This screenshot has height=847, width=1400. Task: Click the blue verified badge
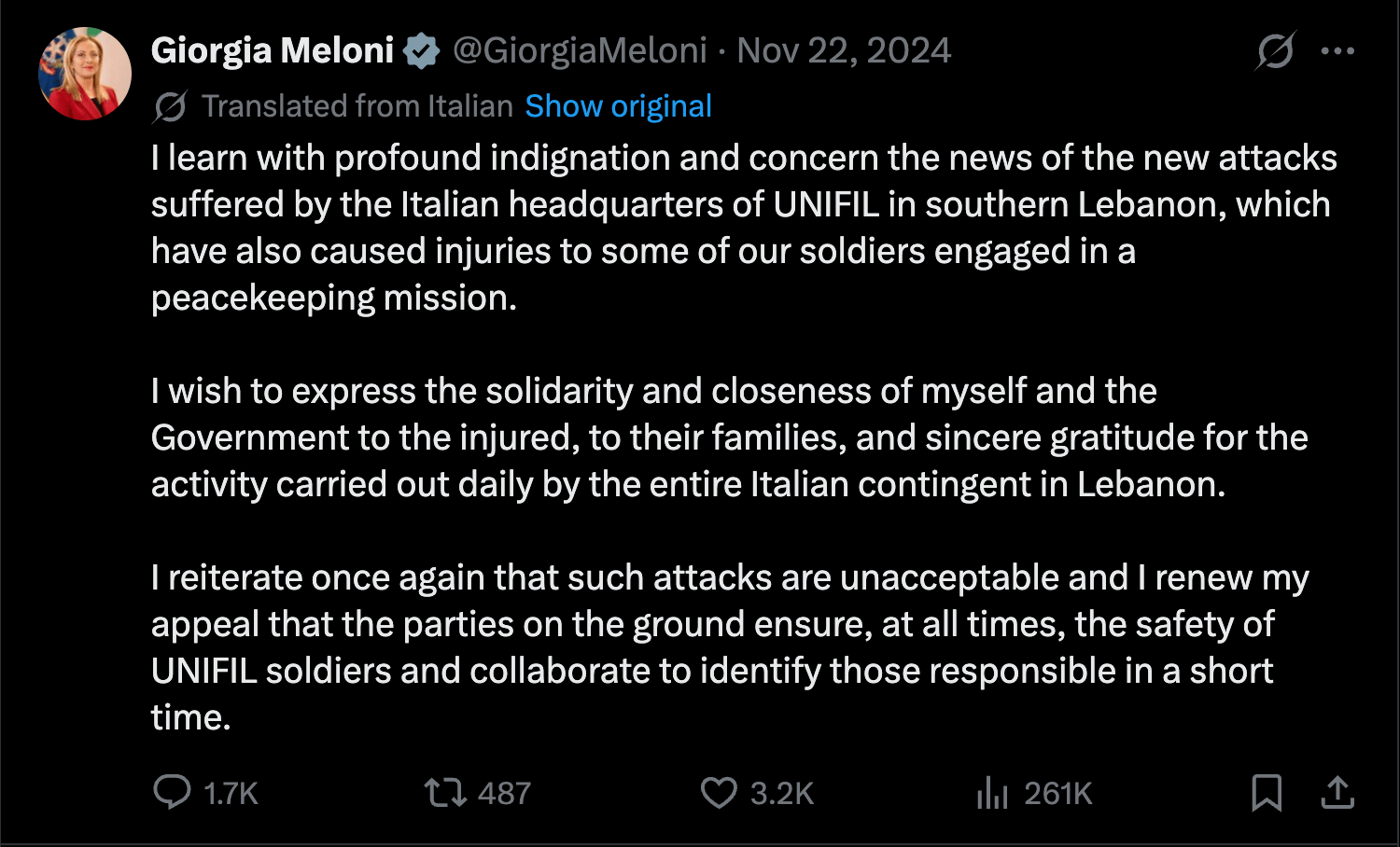pos(422,51)
